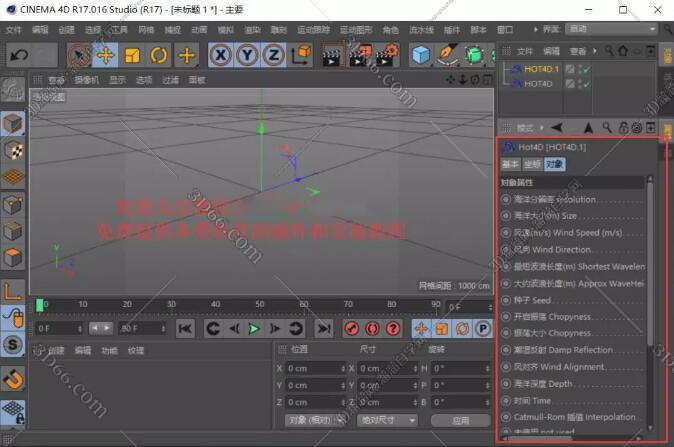Select the Live Selection tool

pos(79,55)
